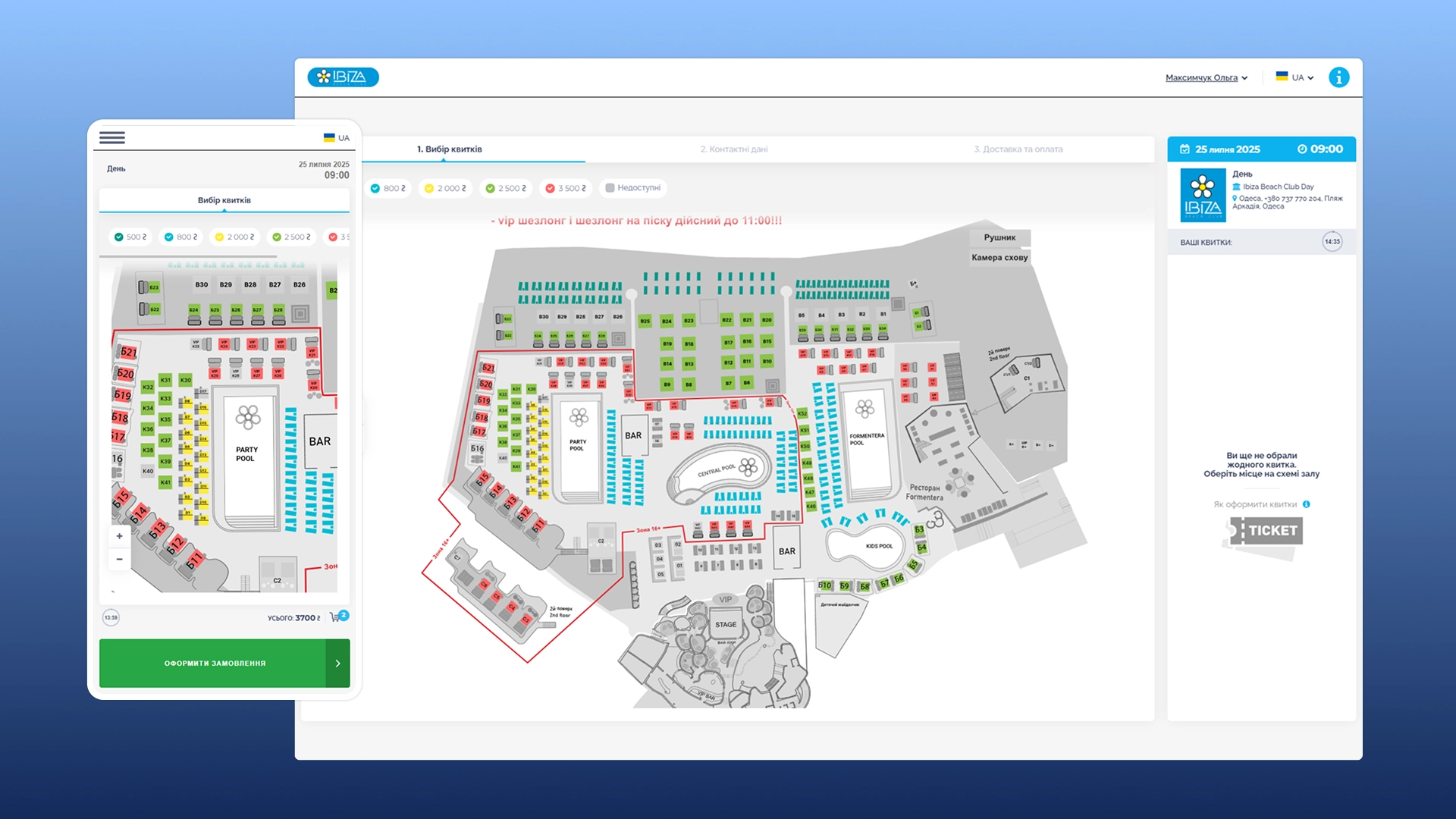Click the Ibiza Beach Club event thumbnail
The image size is (1456, 819).
click(x=1203, y=195)
